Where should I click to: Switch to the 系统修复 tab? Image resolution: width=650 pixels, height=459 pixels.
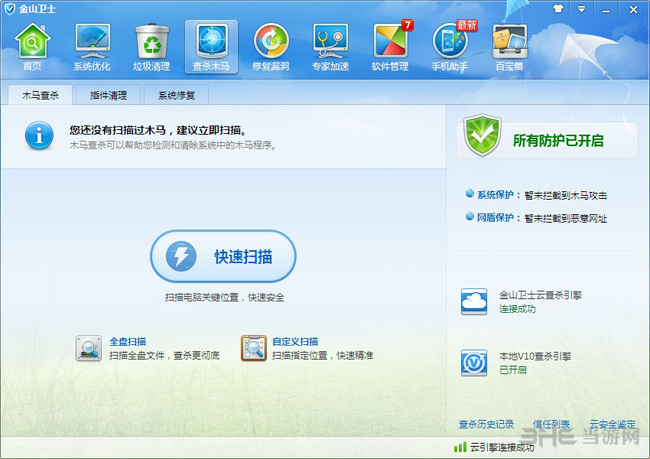click(x=176, y=96)
